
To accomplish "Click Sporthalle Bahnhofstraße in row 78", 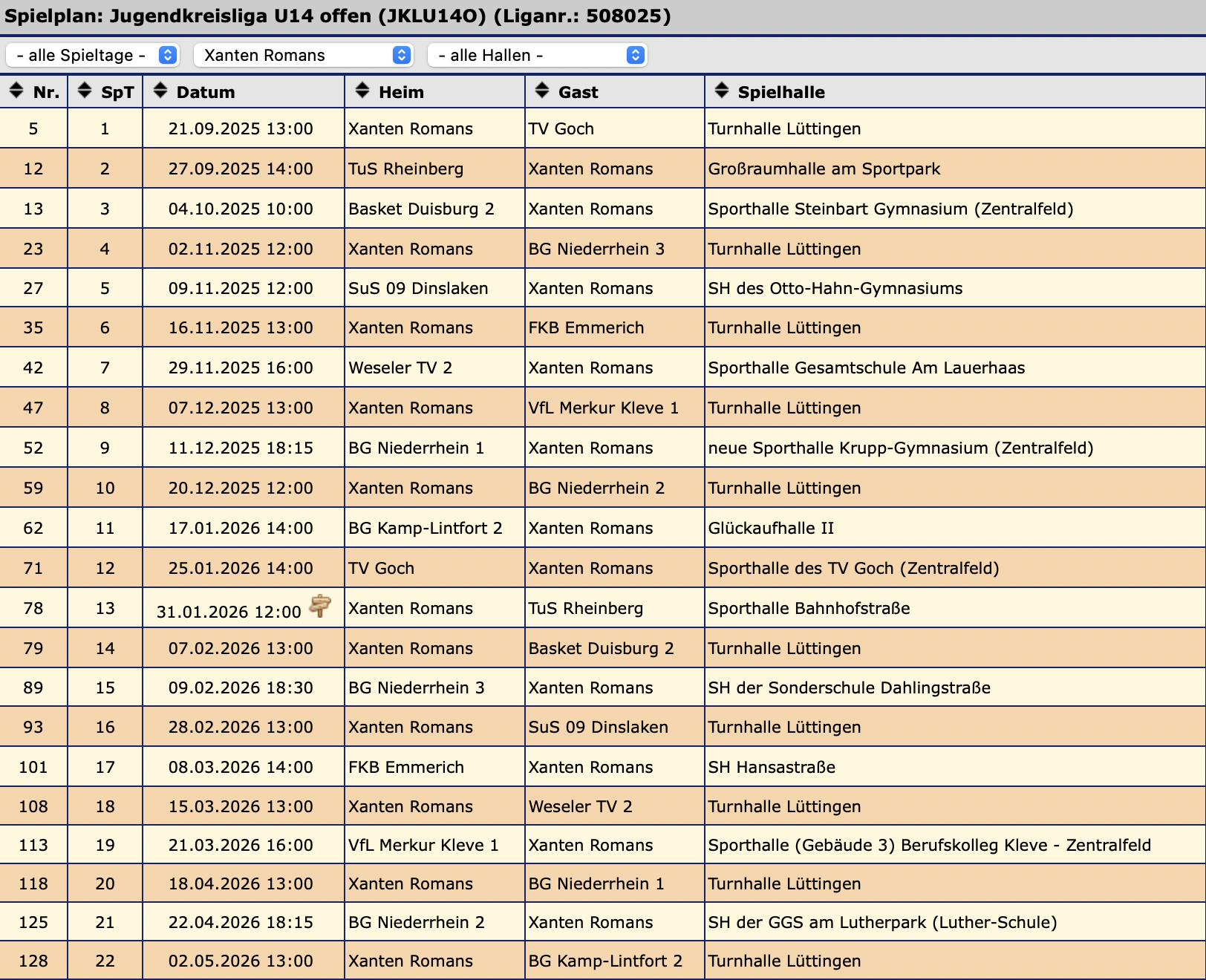I will pos(809,608).
